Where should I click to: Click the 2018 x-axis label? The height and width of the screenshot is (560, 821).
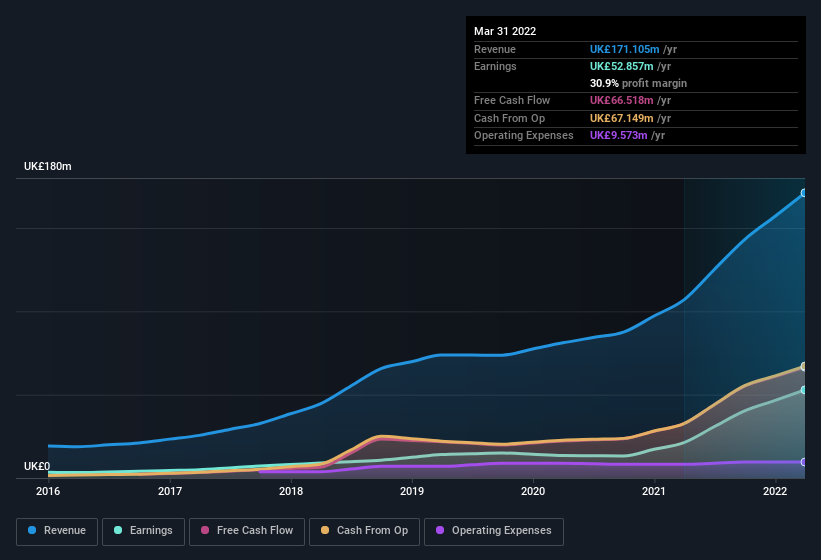click(291, 491)
